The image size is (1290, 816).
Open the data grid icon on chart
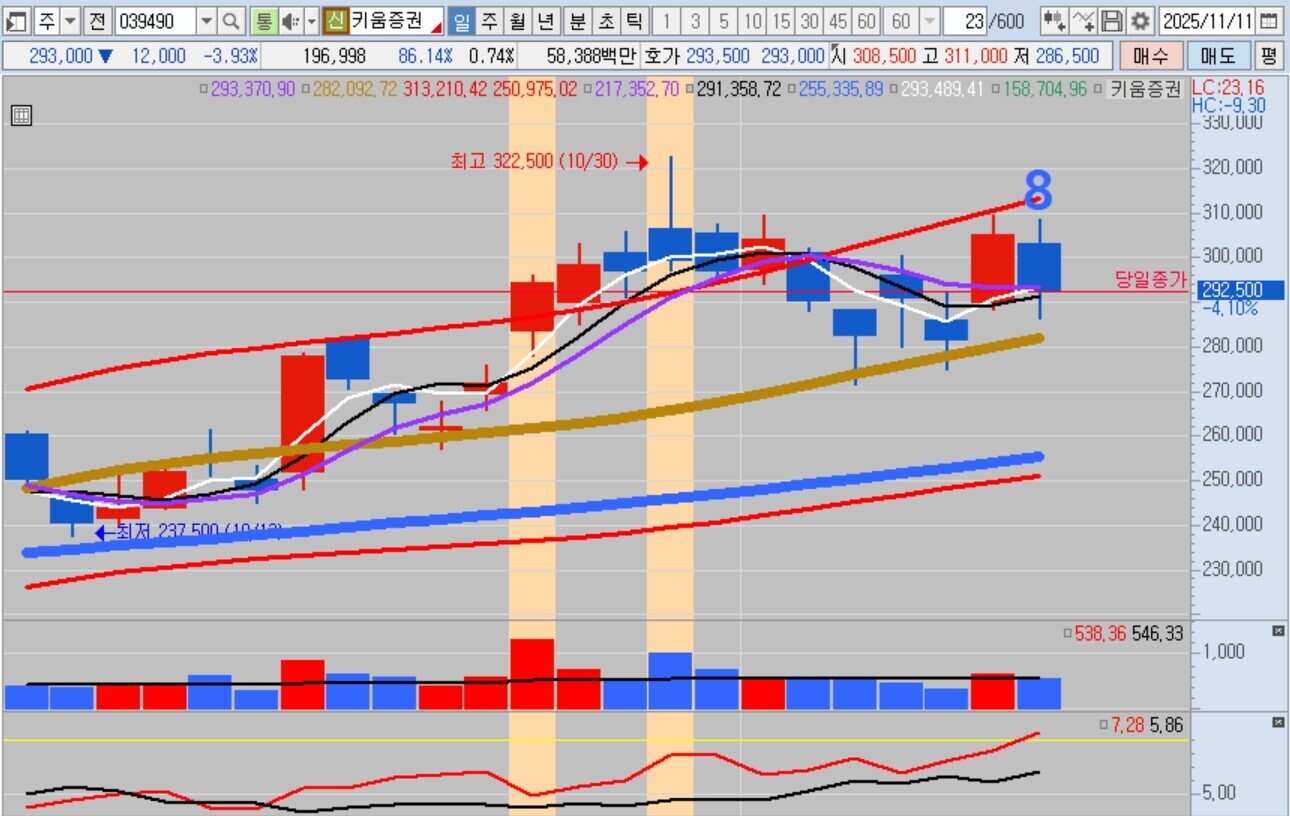[21, 116]
